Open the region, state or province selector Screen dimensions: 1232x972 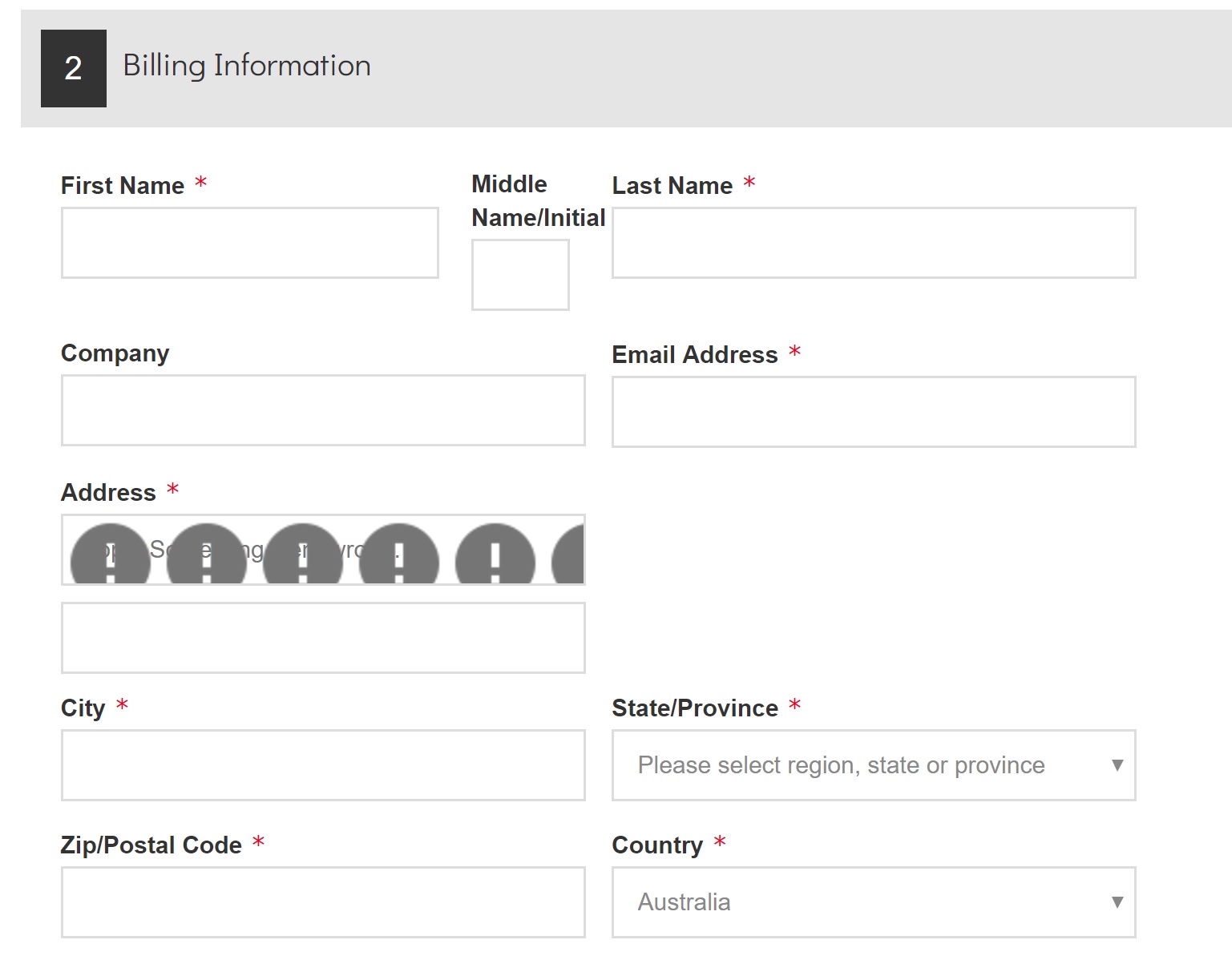[x=874, y=766]
